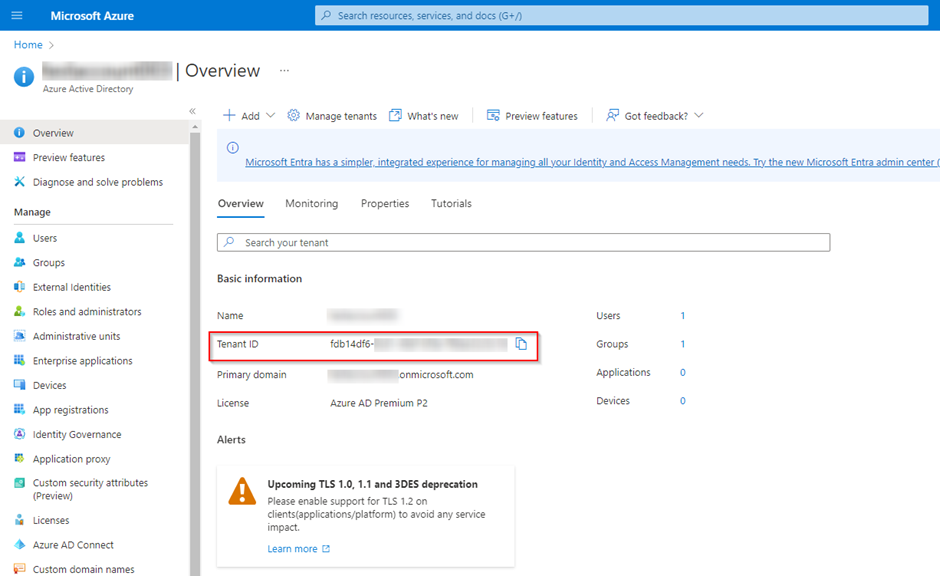This screenshot has width=940, height=576.
Task: Click the Azure AD Connect icon
Action: (x=19, y=544)
